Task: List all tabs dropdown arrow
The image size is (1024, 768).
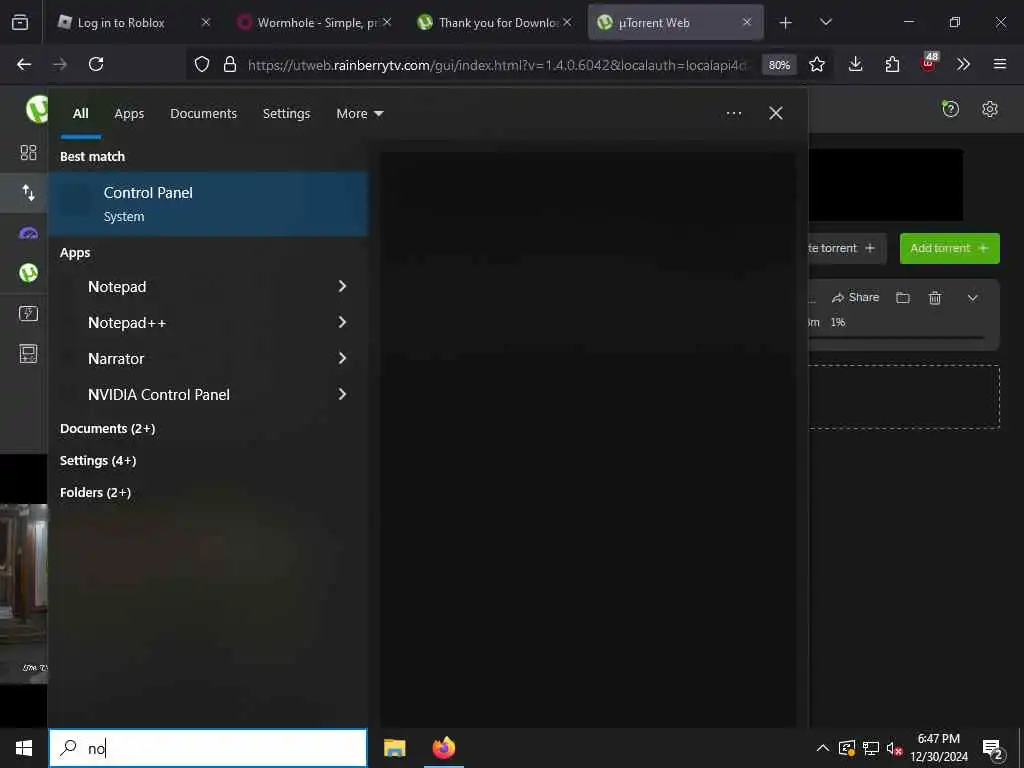Action: point(825,23)
